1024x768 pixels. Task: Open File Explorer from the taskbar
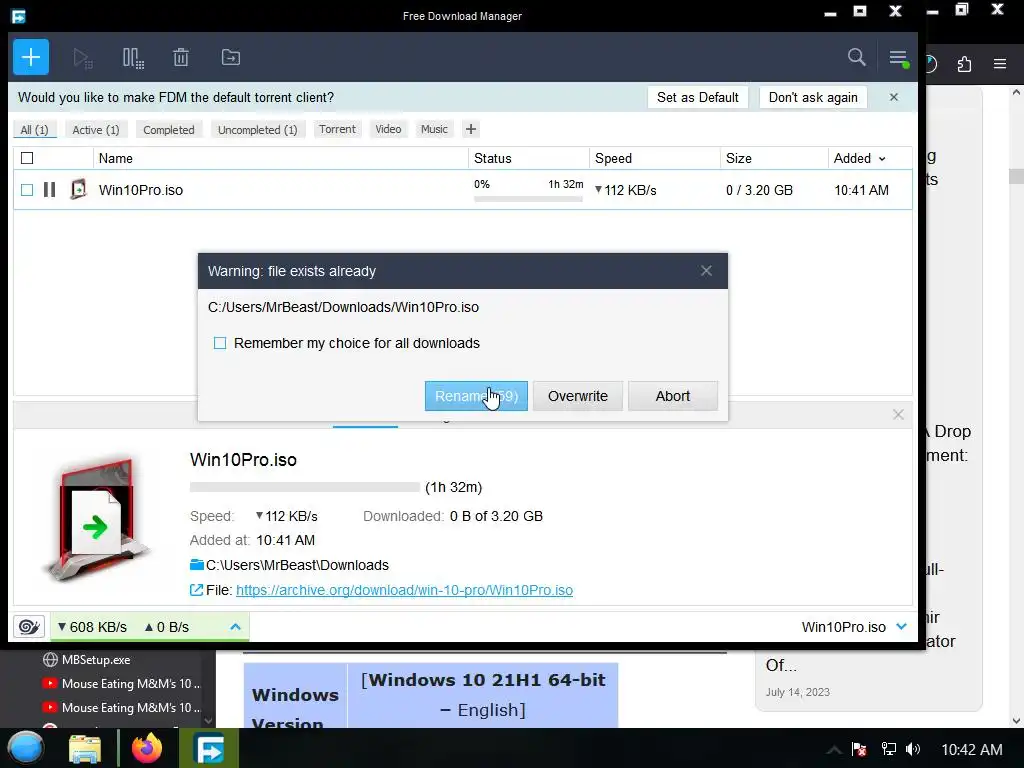(x=85, y=749)
